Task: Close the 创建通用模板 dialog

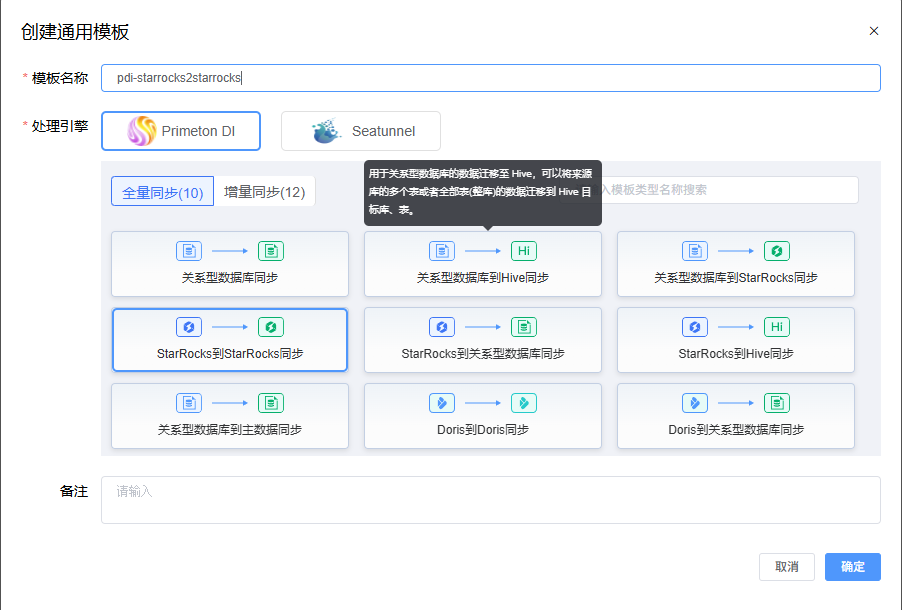Action: [x=874, y=31]
